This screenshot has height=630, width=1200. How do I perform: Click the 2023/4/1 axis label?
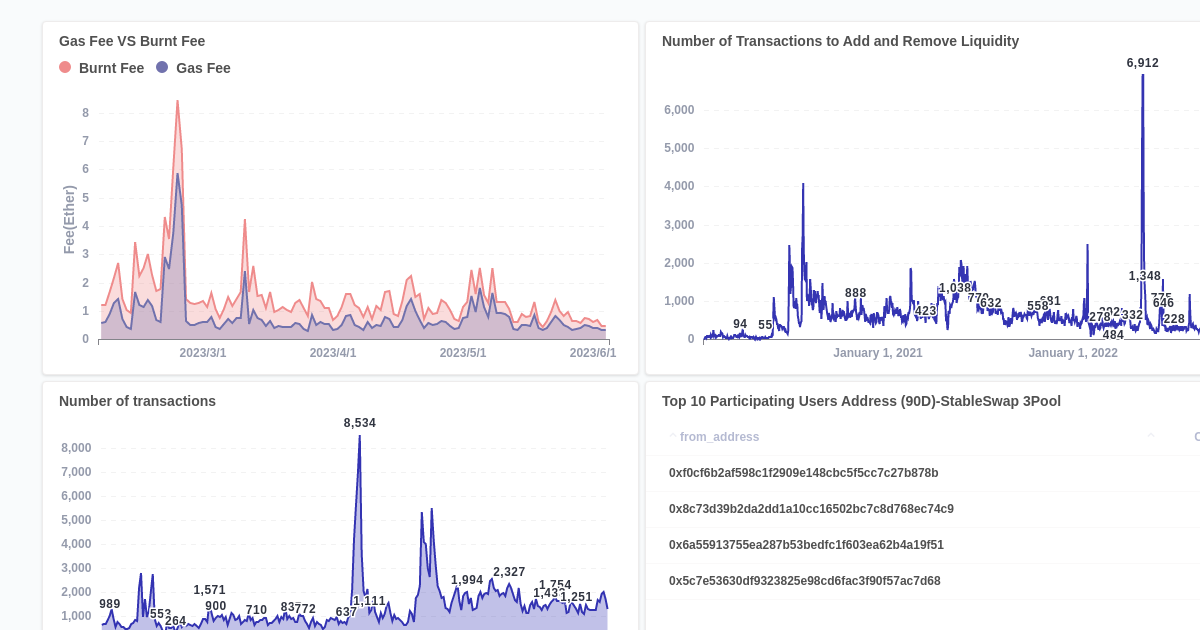(x=333, y=353)
